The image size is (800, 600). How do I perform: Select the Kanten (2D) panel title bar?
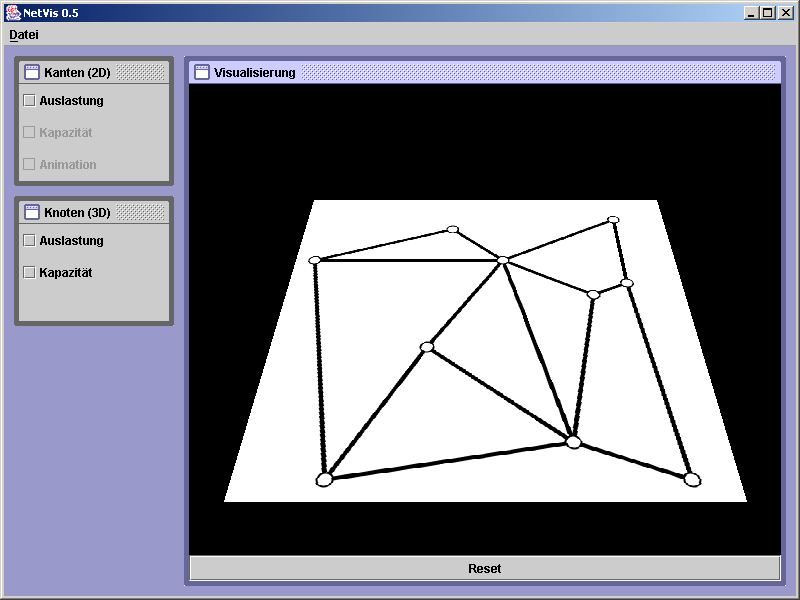tap(94, 72)
